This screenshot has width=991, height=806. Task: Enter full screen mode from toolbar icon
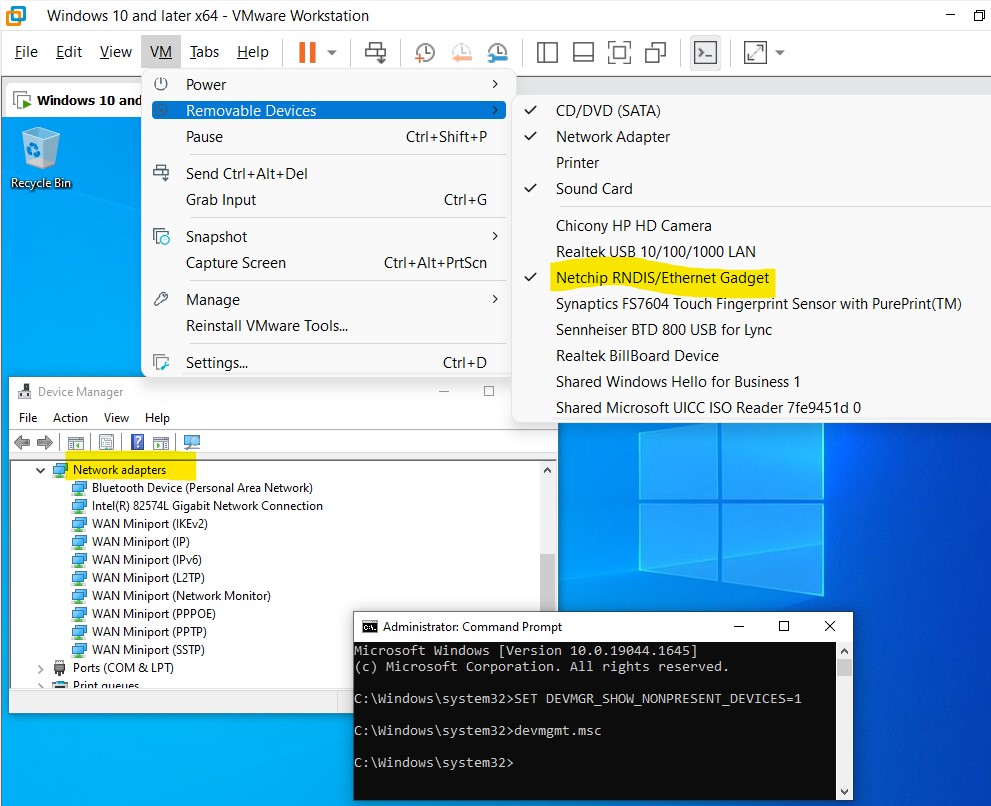(619, 52)
